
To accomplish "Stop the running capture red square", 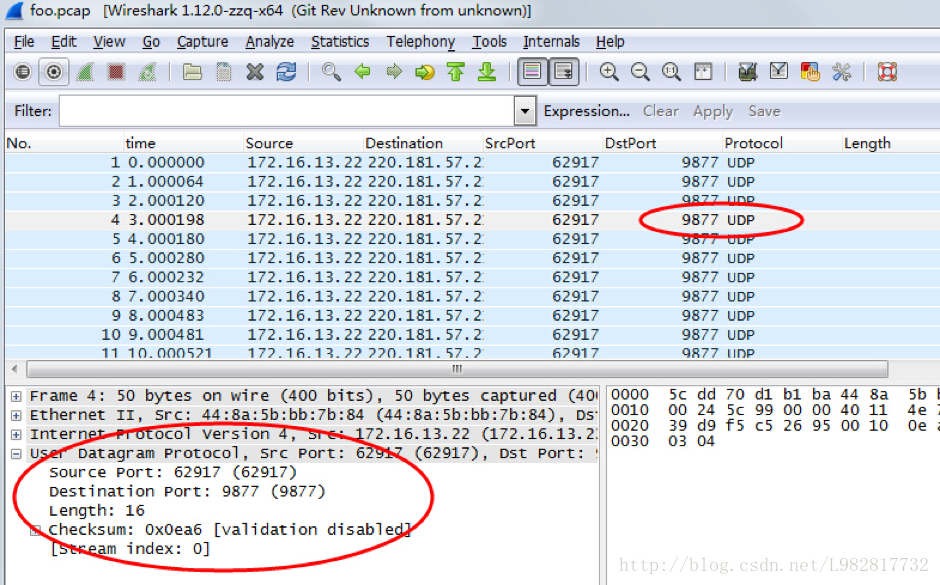I will tap(116, 73).
